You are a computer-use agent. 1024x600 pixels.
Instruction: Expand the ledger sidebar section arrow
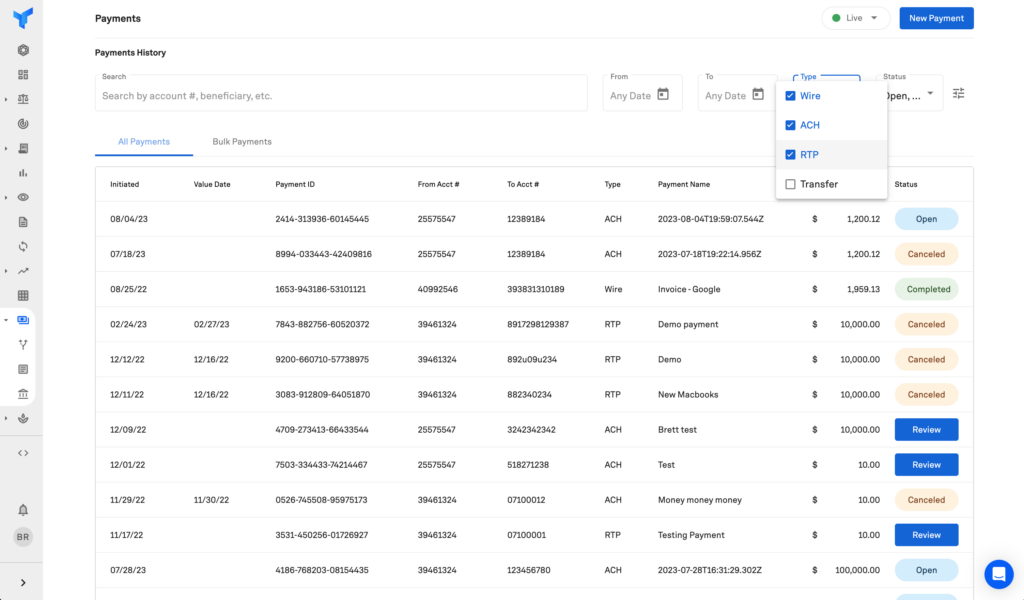[x=6, y=149]
